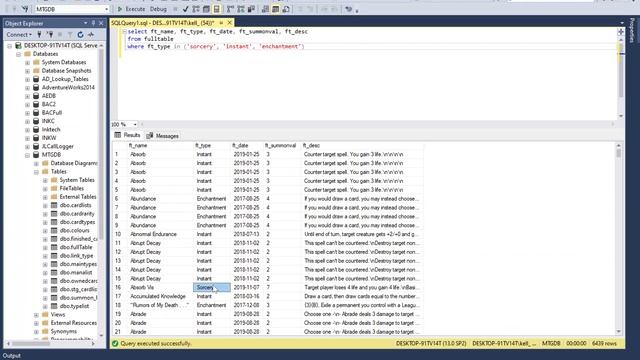Click Object Explorer filter funnel icon
The image size is (640, 360).
click(x=70, y=35)
